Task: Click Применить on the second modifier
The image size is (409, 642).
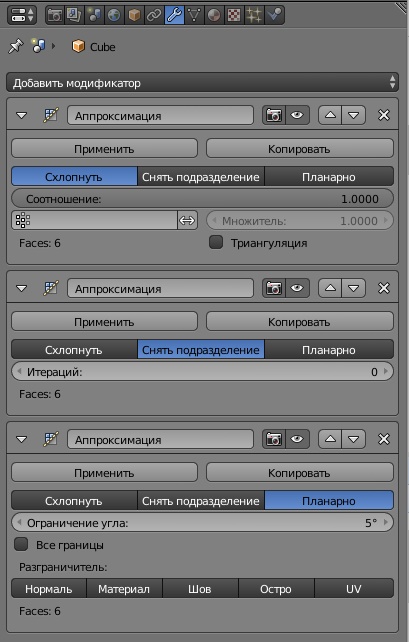Action: coord(104,321)
